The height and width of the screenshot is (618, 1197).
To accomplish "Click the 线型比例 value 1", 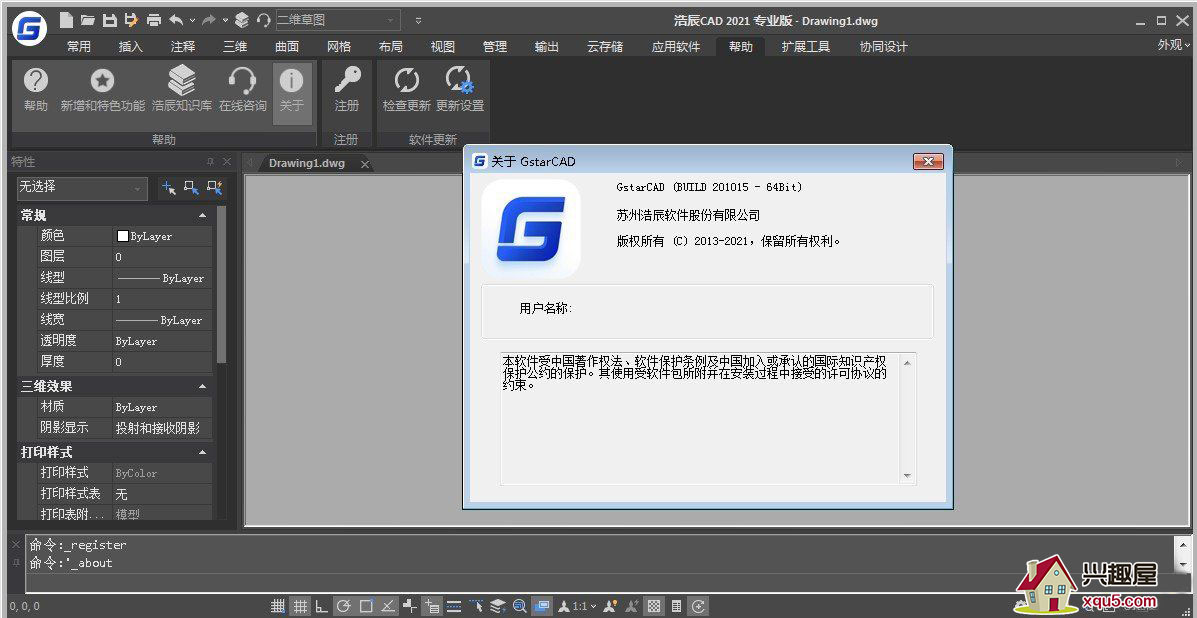I will click(162, 299).
